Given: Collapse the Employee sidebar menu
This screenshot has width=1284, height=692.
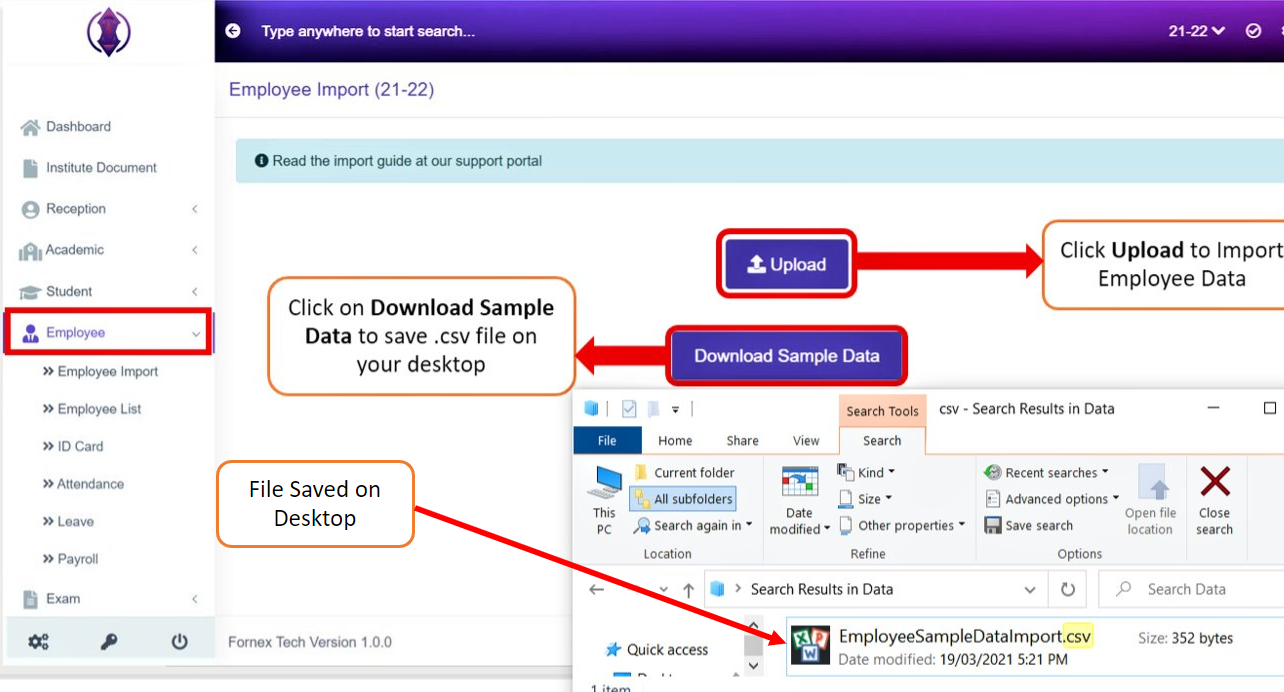Looking at the screenshot, I should 108,332.
